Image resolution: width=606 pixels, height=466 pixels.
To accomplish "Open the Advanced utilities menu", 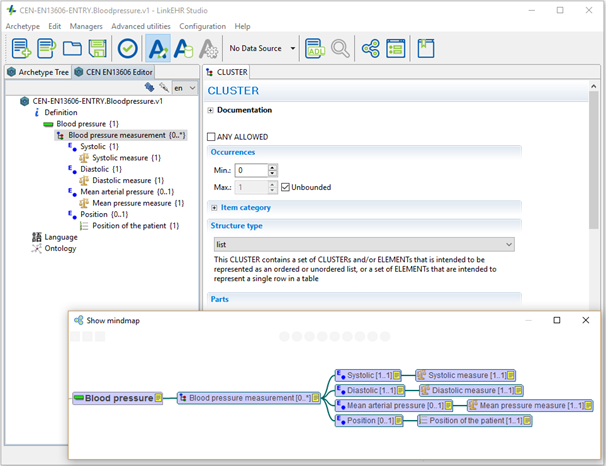I will tap(141, 26).
